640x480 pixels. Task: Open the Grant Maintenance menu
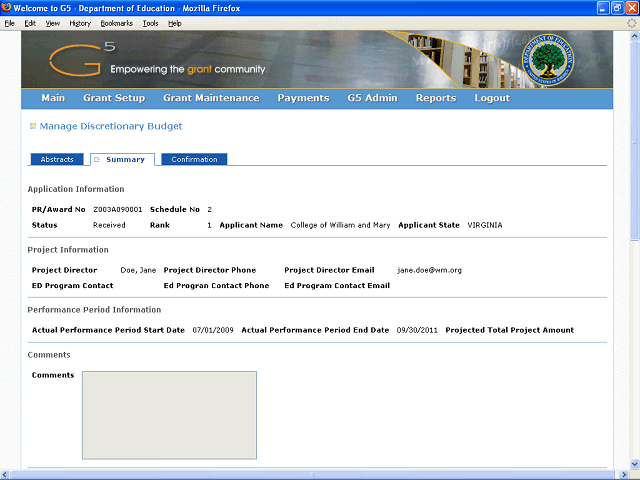click(x=211, y=98)
